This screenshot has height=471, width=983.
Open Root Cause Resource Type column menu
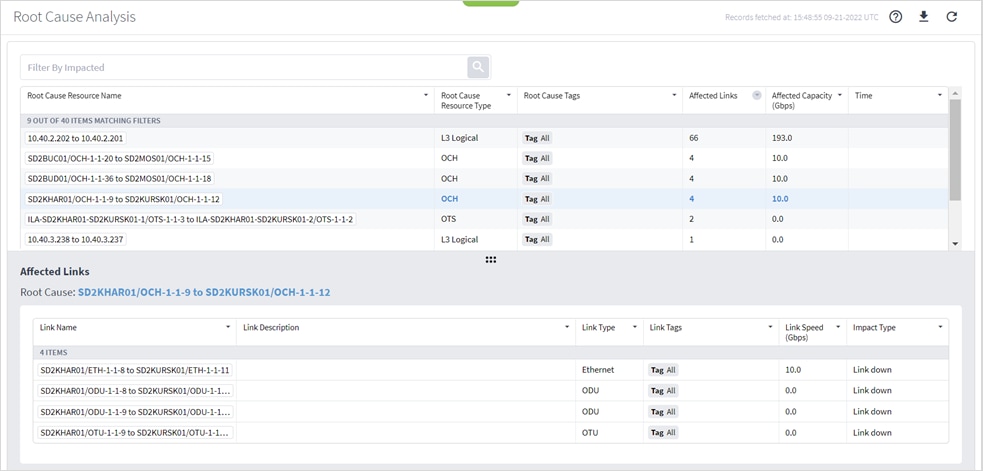(x=509, y=95)
